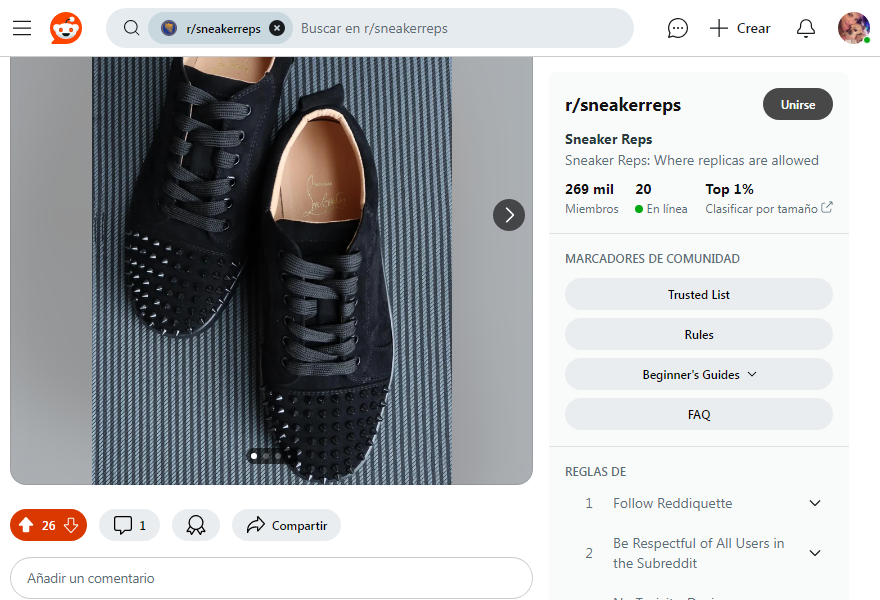Viewport: 880px width, 600px height.
Task: Open the FAQ community bookmark
Action: pos(699,414)
